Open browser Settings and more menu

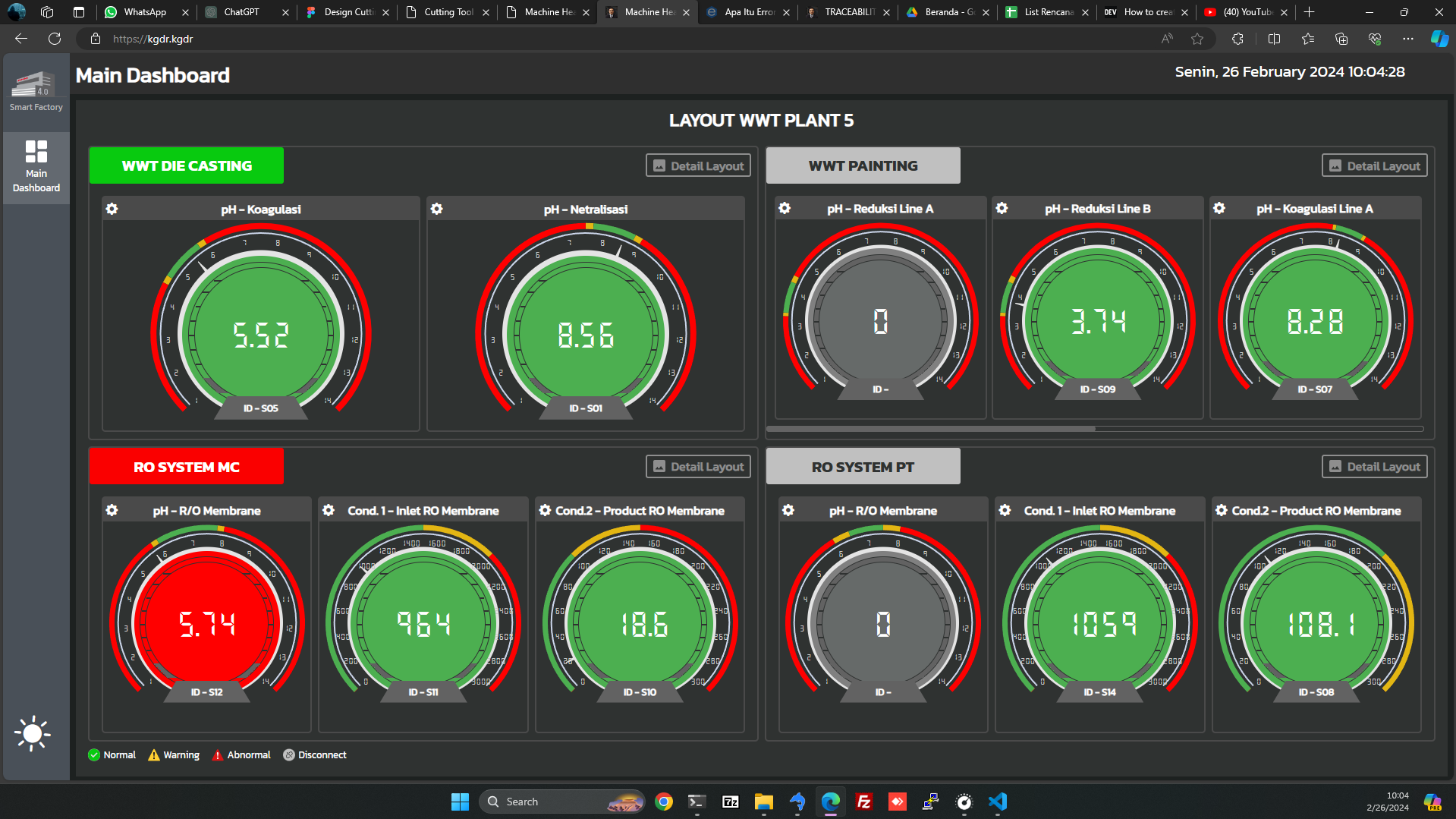(x=1407, y=39)
